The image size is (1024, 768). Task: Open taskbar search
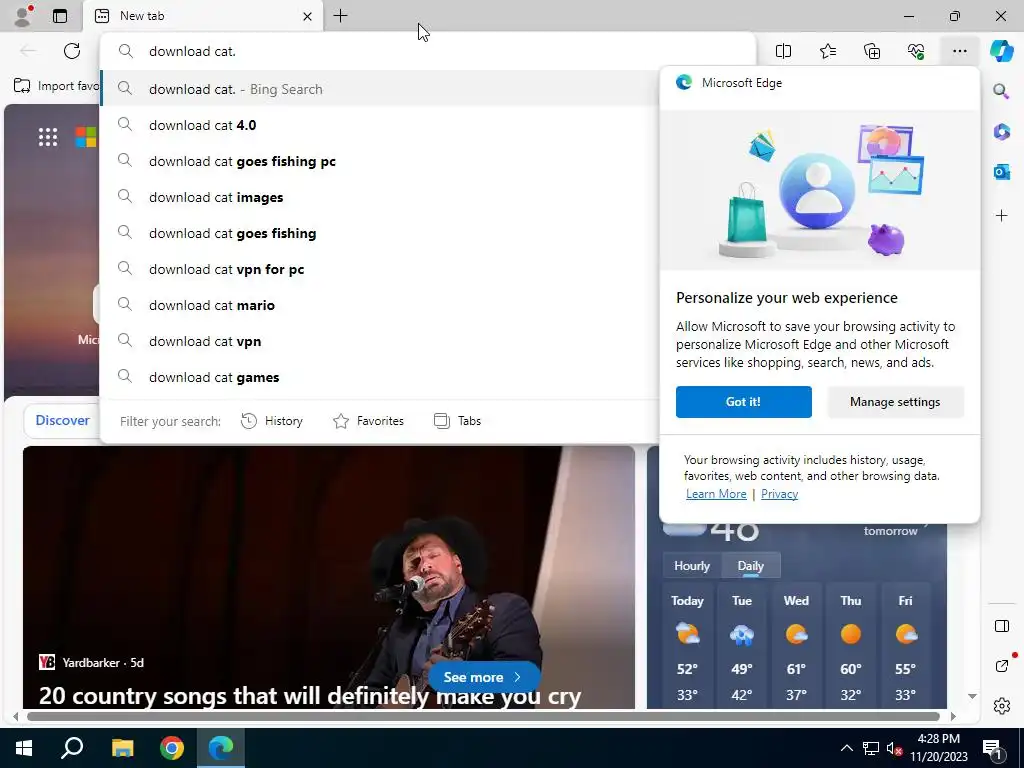click(x=72, y=748)
